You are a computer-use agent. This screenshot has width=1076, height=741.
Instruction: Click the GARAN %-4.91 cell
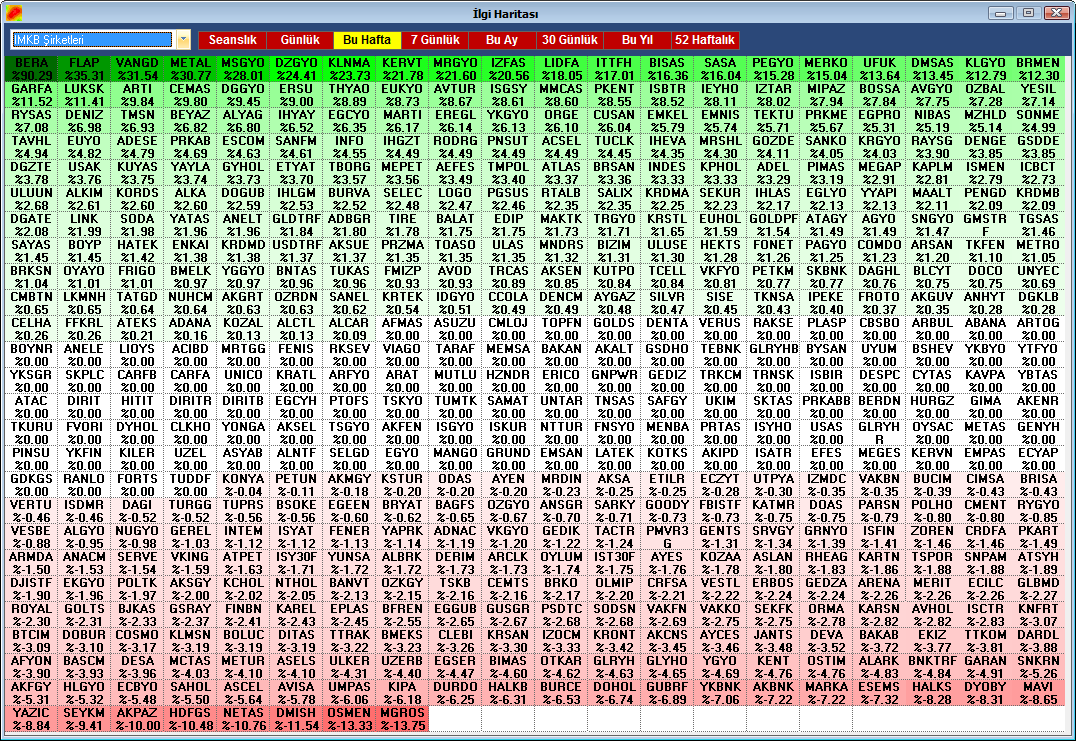point(985,667)
